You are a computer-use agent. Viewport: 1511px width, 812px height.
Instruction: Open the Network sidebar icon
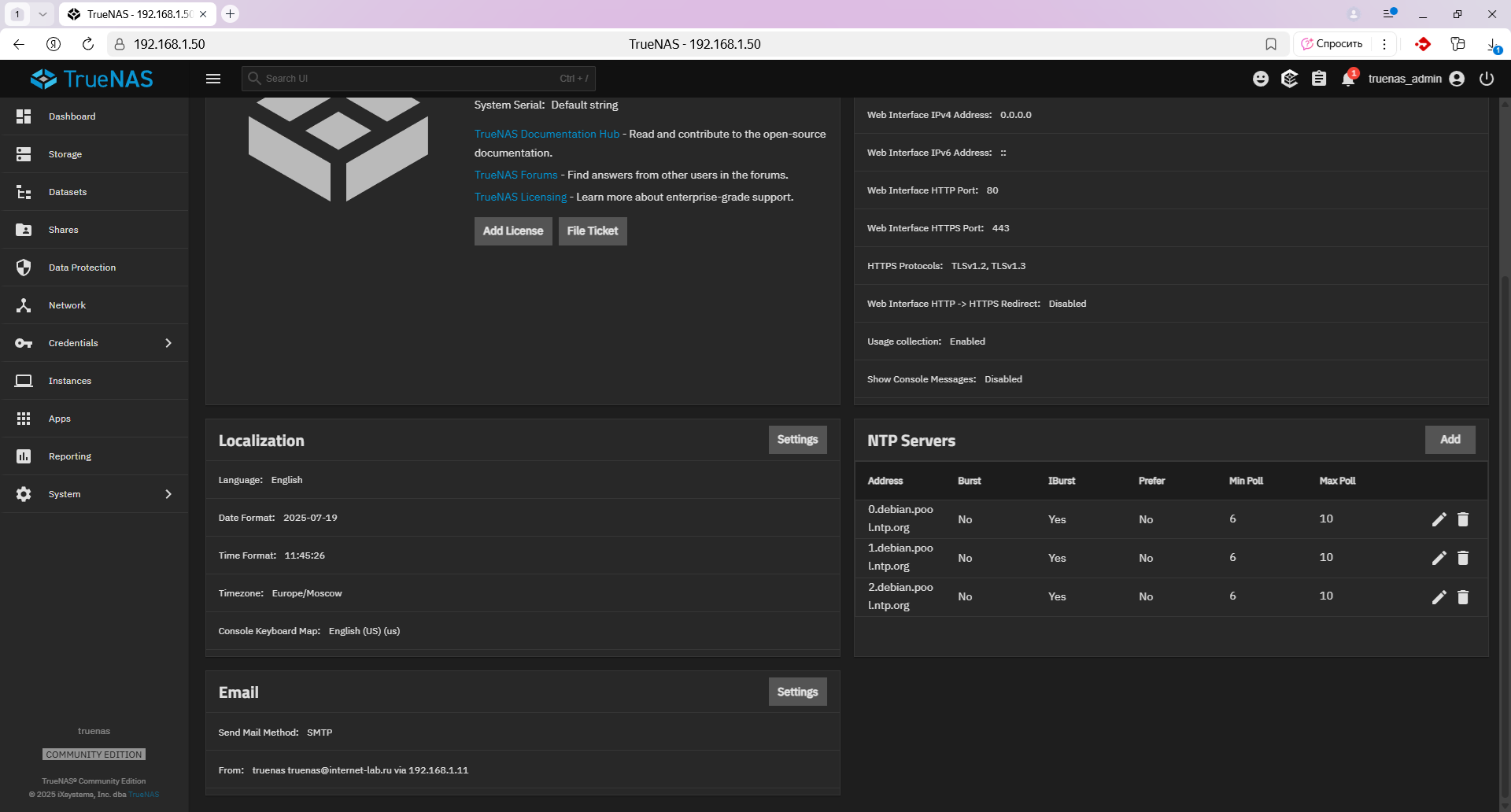tap(24, 305)
